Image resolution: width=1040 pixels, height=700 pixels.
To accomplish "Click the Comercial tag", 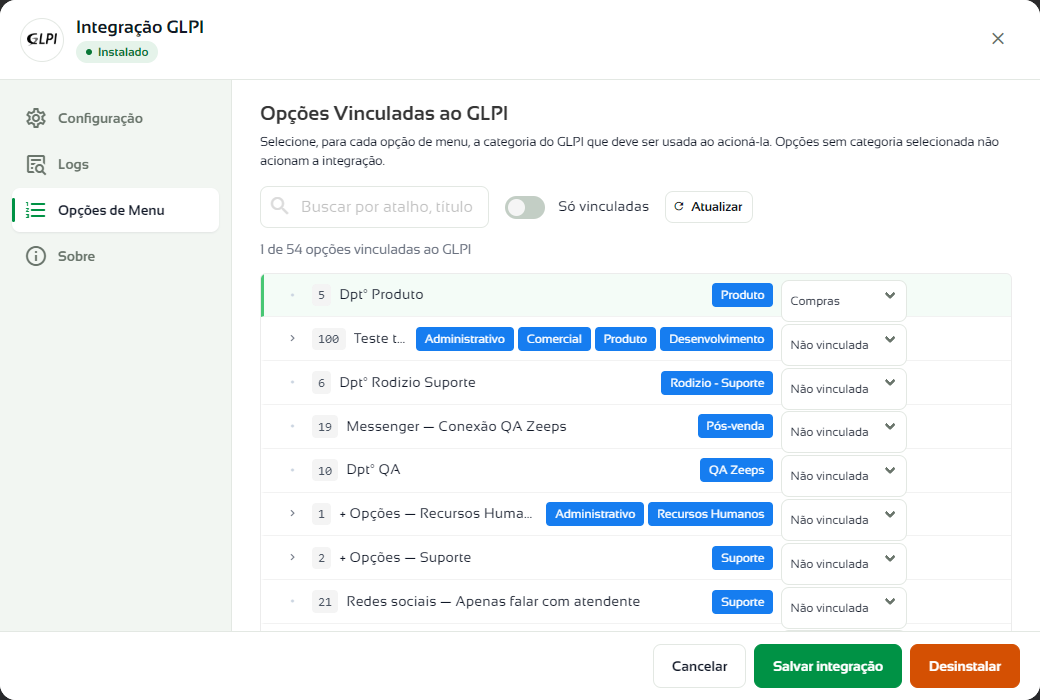I will tap(554, 339).
